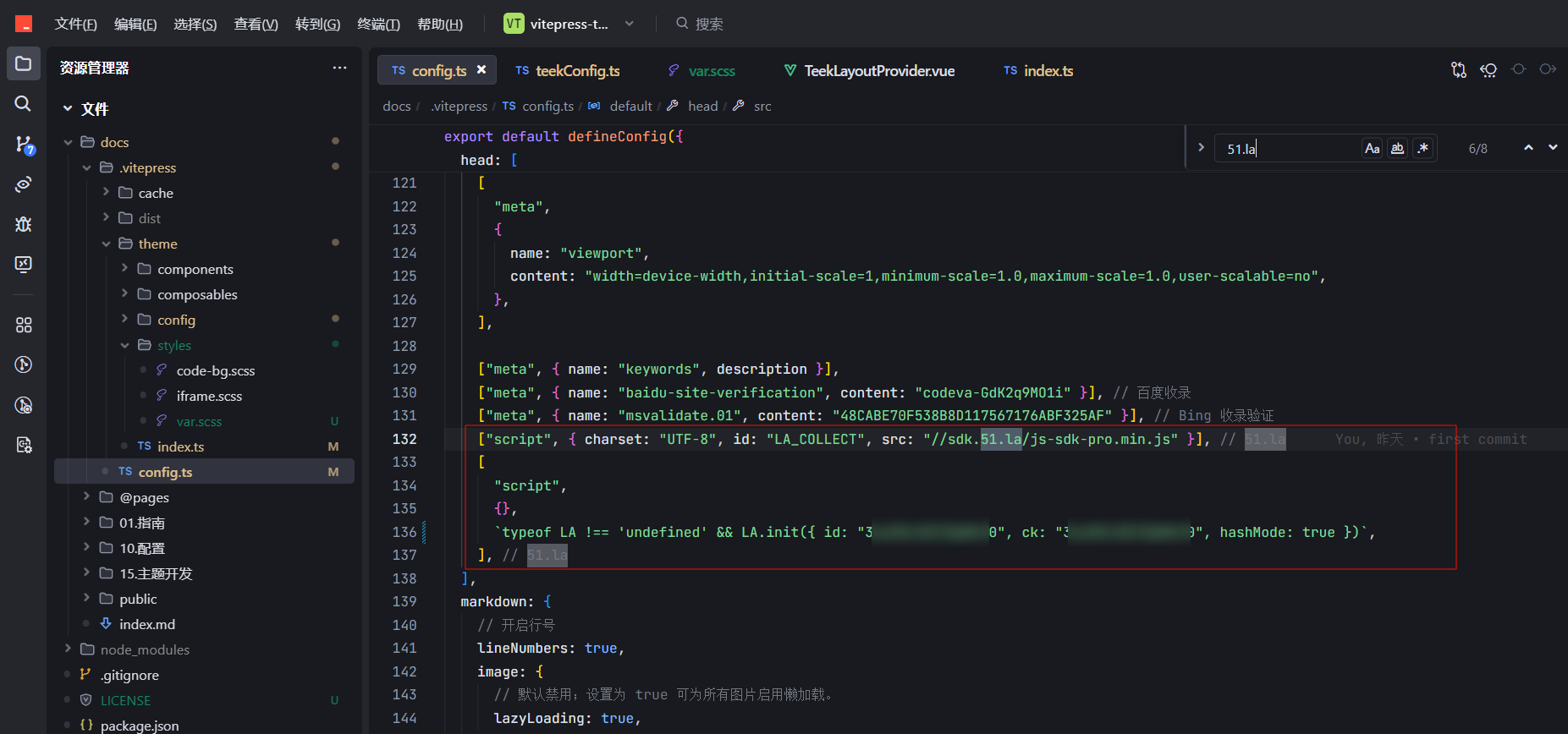This screenshot has width=1568, height=734.
Task: Expand the 10.配置 folder
Action: coord(86,548)
